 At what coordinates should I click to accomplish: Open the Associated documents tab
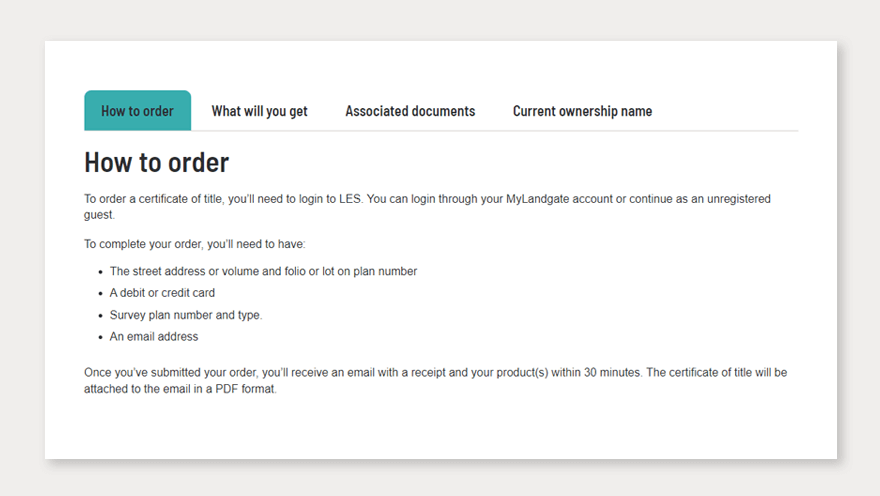pos(410,111)
